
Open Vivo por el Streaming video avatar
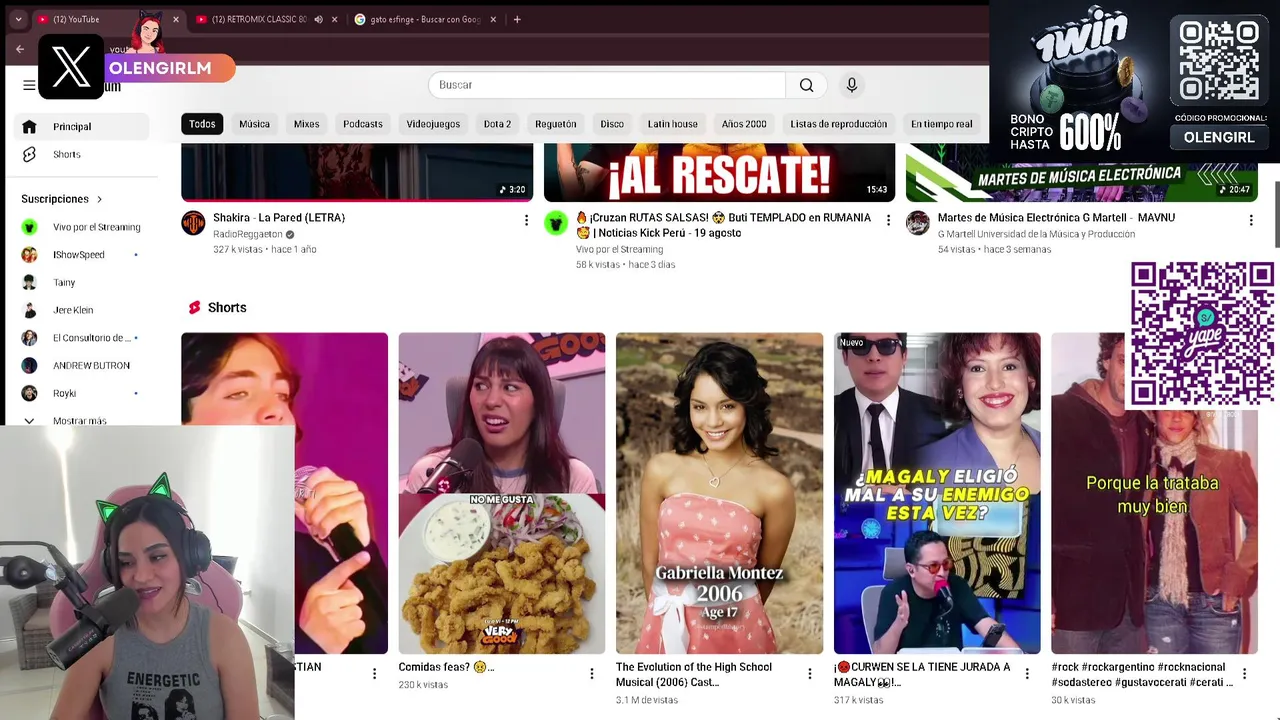point(556,223)
